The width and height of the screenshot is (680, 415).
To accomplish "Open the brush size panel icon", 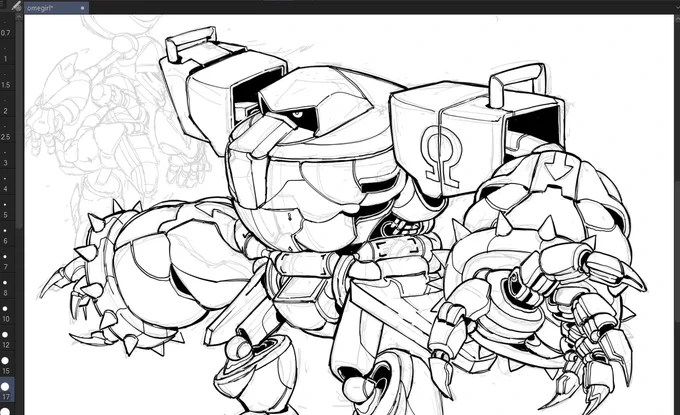I will [x=16, y=6].
